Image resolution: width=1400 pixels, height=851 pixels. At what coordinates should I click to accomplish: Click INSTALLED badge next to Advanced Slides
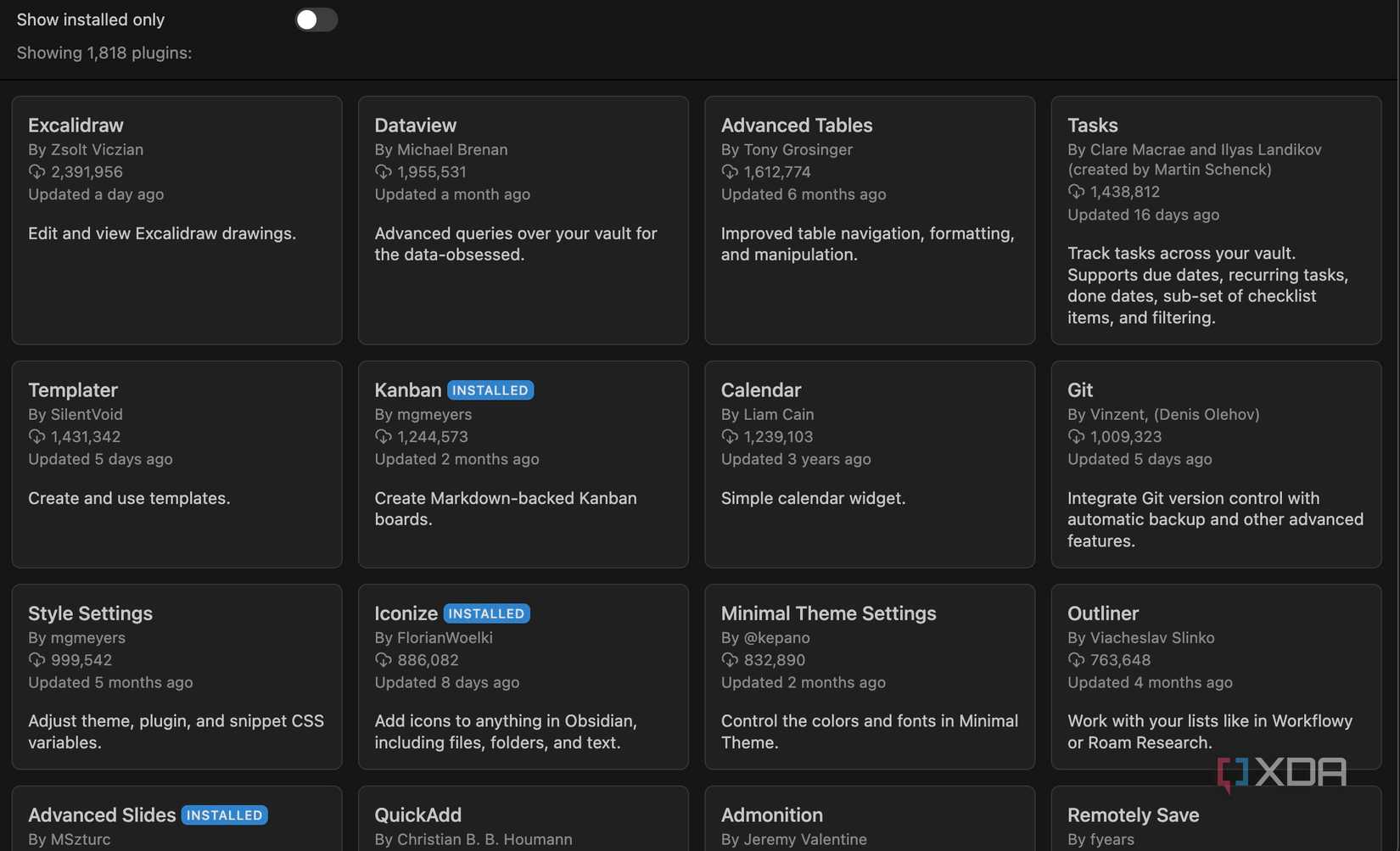(x=225, y=815)
